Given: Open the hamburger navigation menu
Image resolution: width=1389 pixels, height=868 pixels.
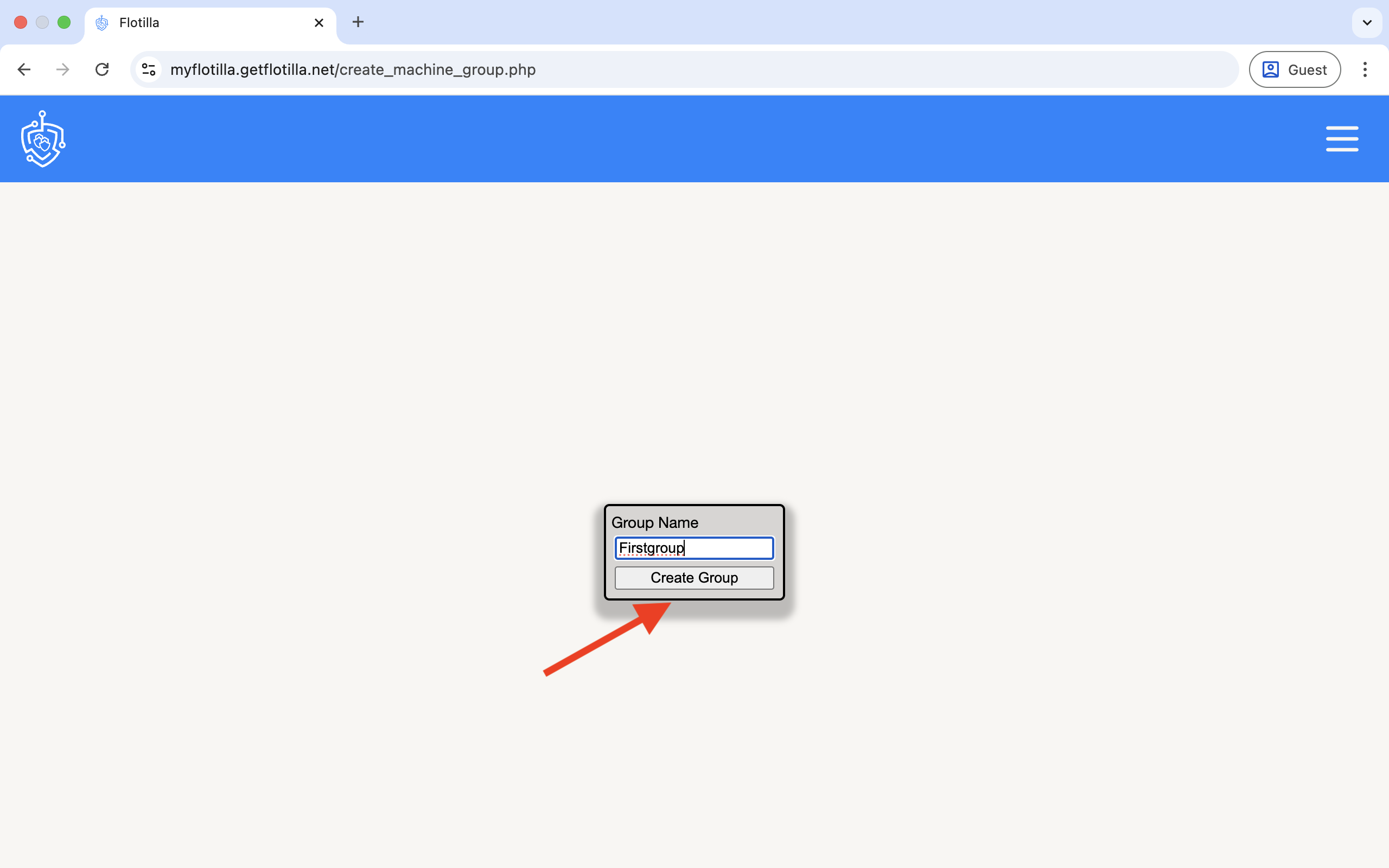Looking at the screenshot, I should tap(1341, 139).
